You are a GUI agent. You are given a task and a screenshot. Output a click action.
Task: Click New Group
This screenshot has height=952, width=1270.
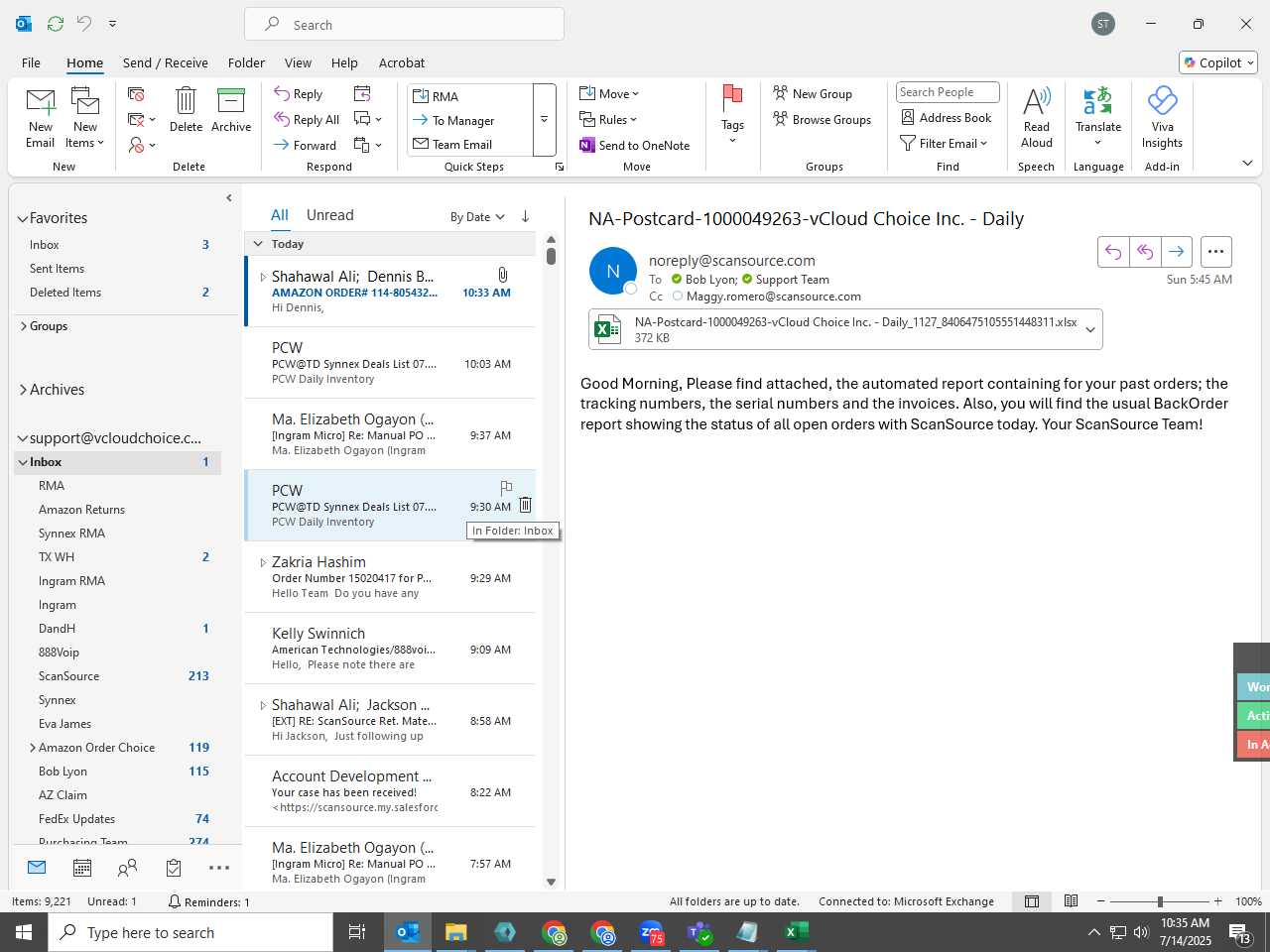click(812, 93)
